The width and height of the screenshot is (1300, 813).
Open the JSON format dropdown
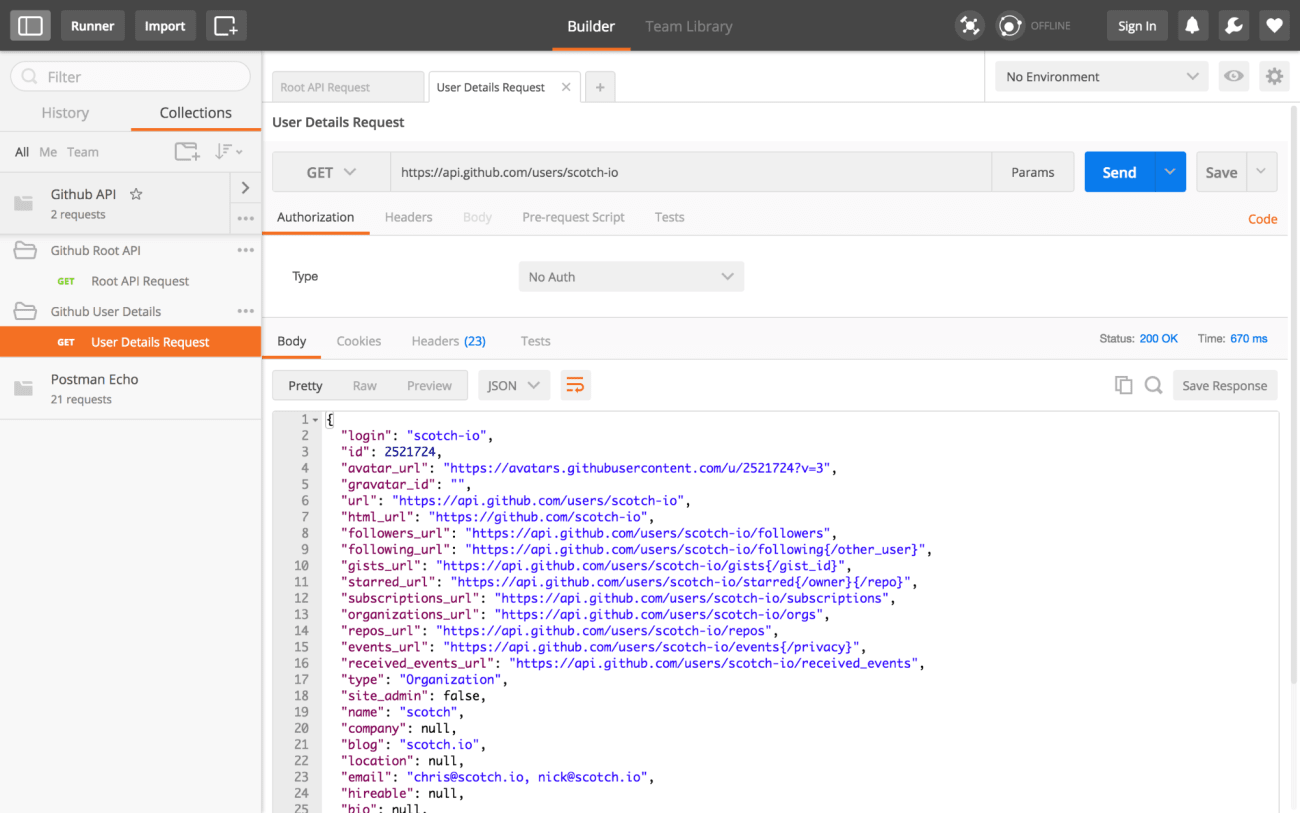(x=514, y=385)
